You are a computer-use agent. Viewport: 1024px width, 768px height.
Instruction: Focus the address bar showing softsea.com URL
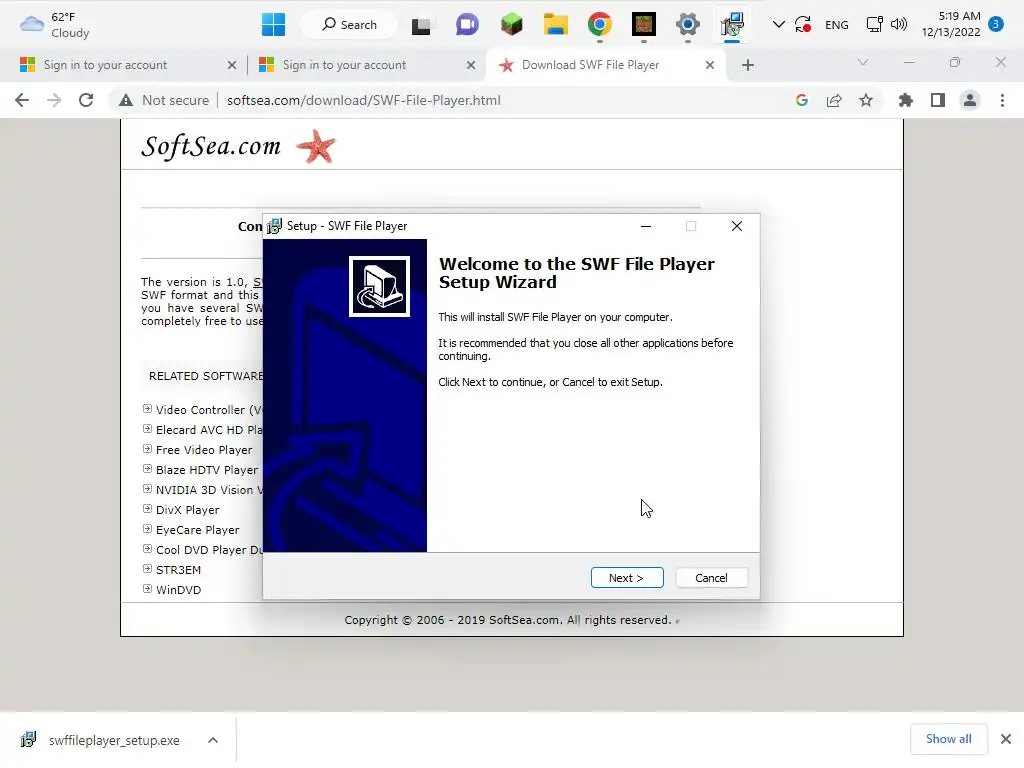(x=364, y=101)
